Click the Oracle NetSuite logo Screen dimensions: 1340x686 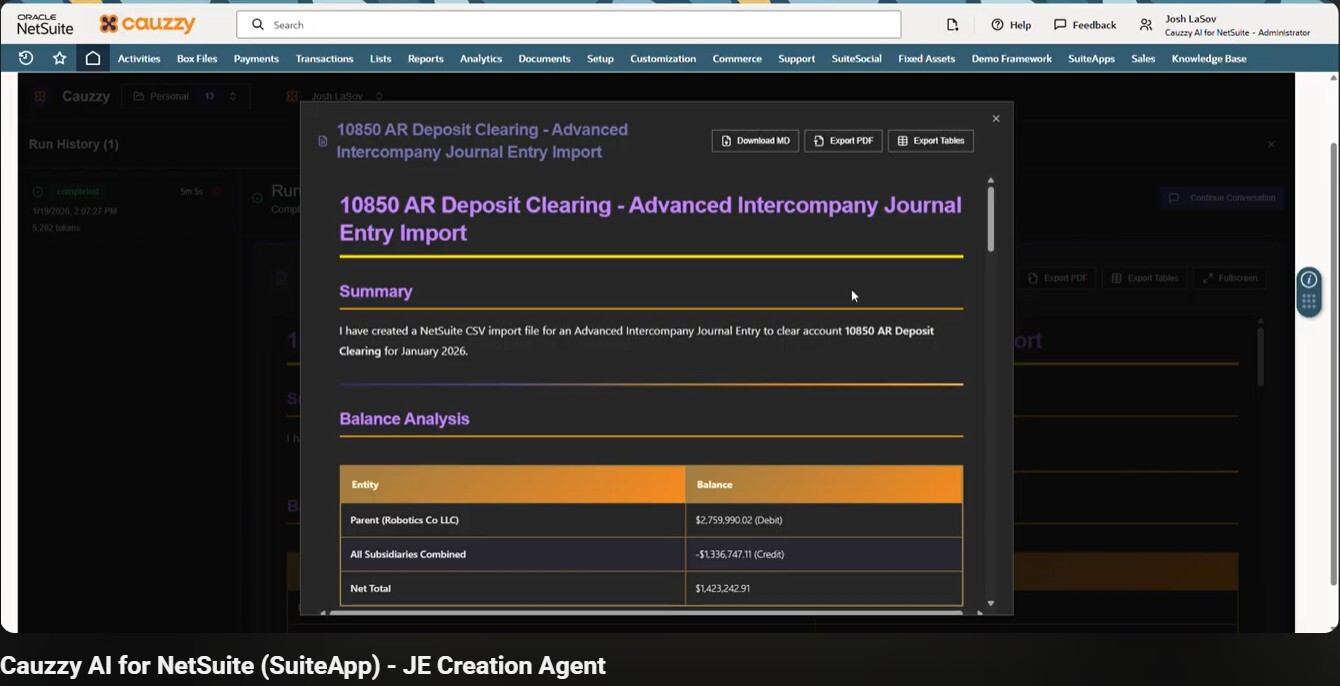click(x=45, y=24)
